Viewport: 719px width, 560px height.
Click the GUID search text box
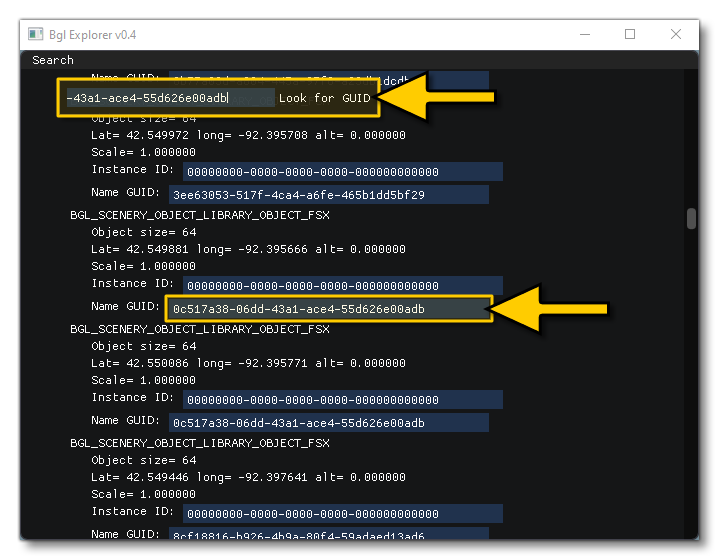click(165, 98)
